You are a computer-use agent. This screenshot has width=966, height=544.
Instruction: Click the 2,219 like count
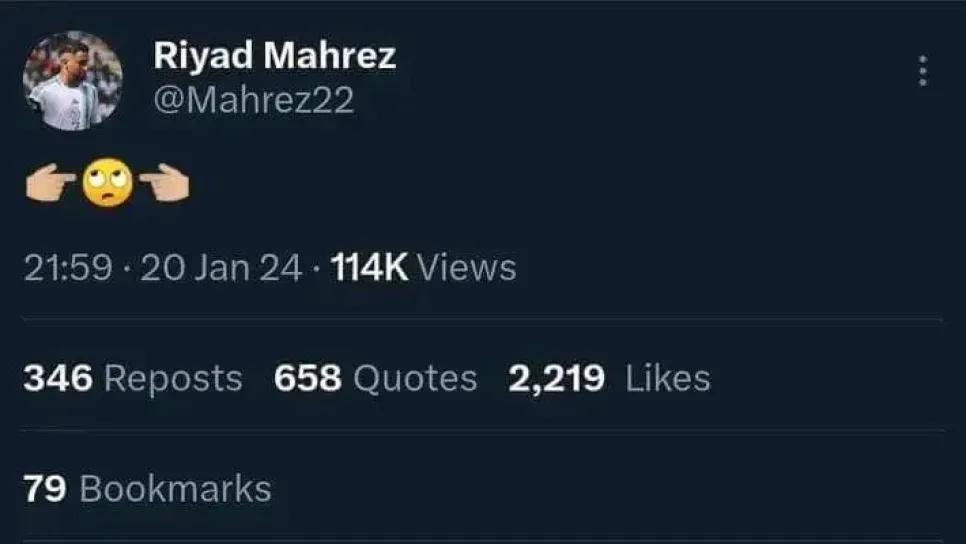[556, 378]
